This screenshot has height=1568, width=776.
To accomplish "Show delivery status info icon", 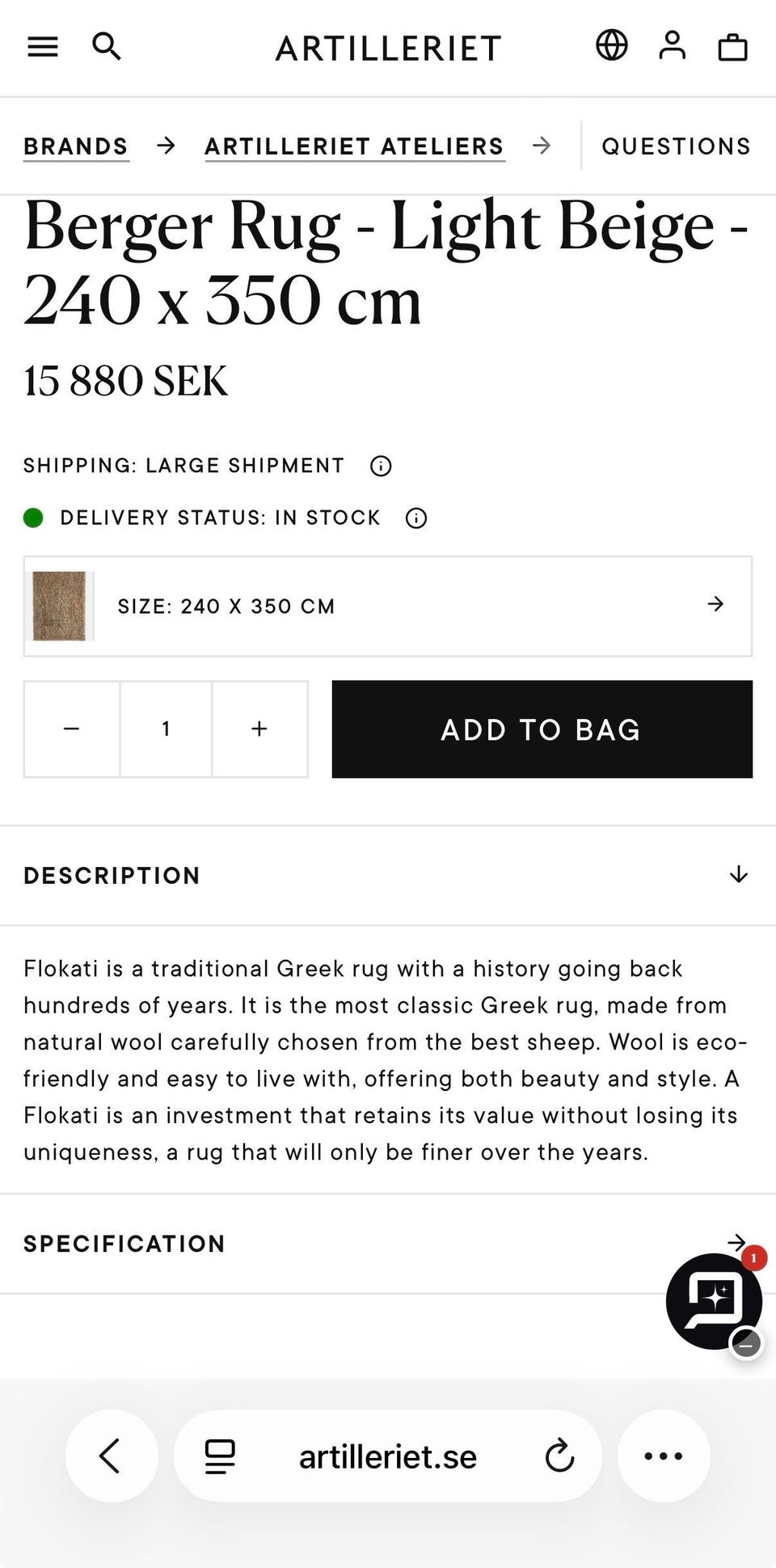I will tap(416, 518).
